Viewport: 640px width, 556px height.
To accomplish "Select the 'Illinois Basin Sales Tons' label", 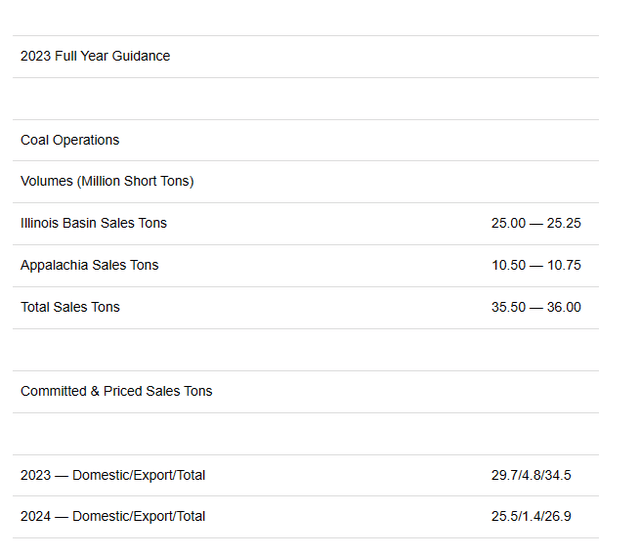I will 94,223.
